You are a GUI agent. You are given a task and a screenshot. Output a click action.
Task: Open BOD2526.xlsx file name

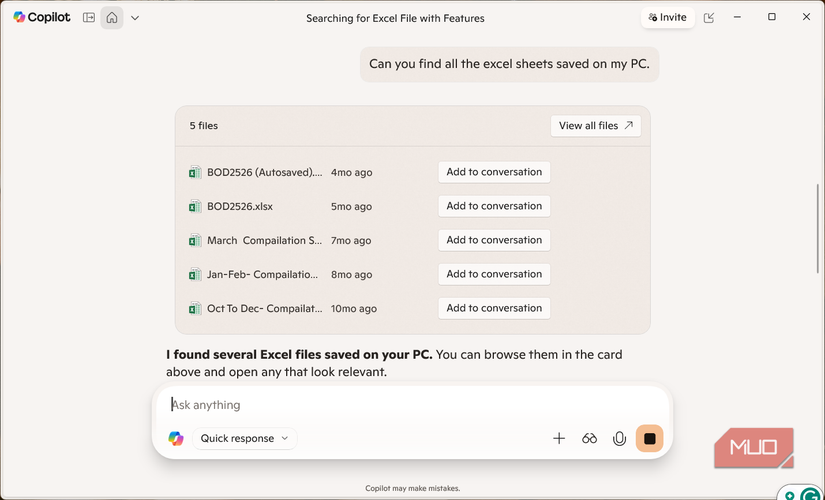240,206
